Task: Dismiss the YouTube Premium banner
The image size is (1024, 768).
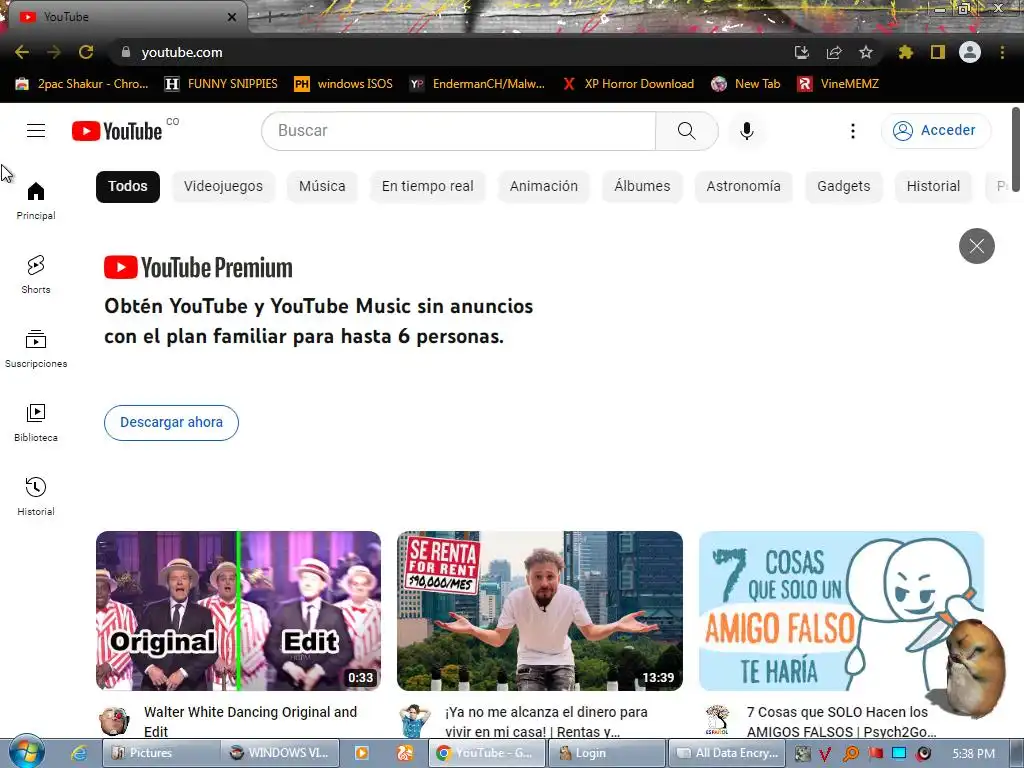Action: click(976, 246)
